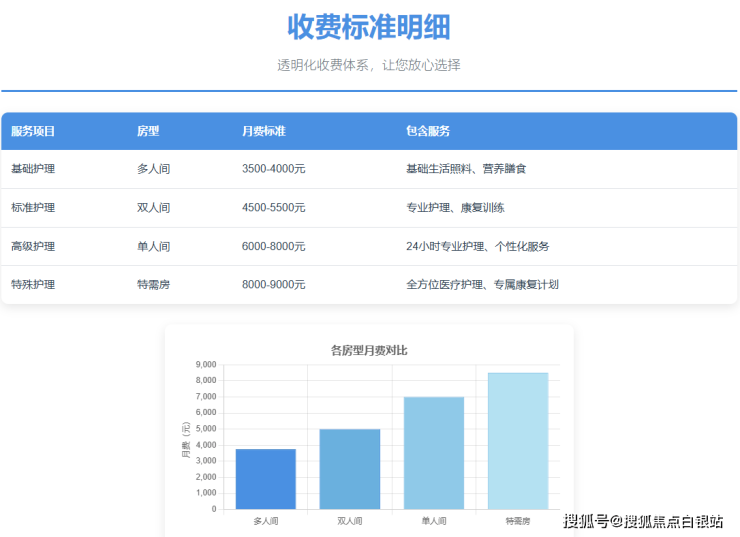Click the 服务项目 column header
The height and width of the screenshot is (537, 740).
pyautogui.click(x=33, y=131)
